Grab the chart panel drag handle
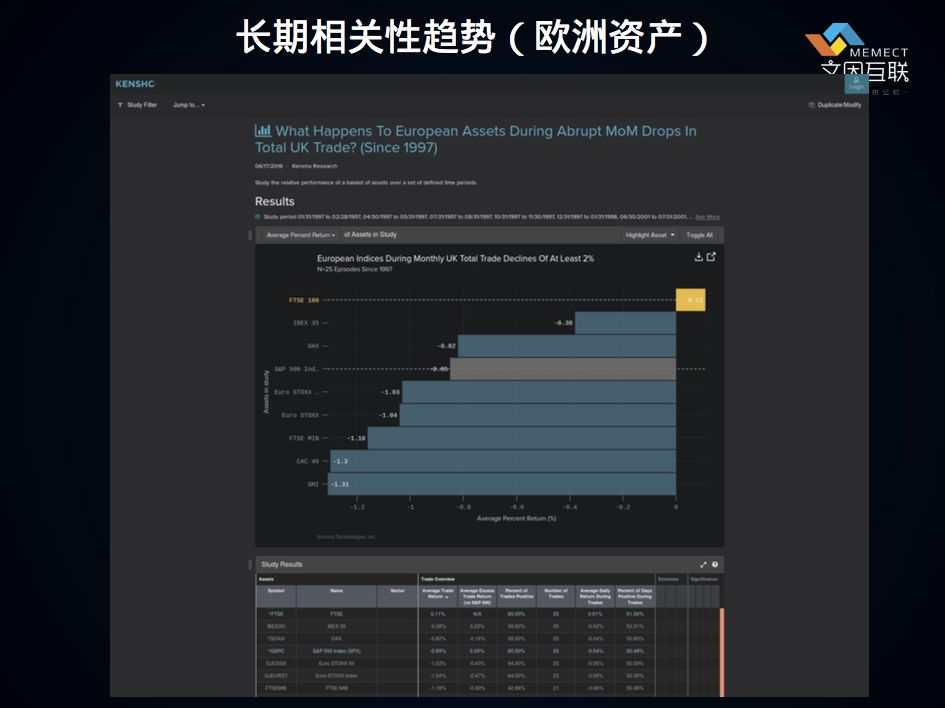Screen dimensions: 945x708 250,235
